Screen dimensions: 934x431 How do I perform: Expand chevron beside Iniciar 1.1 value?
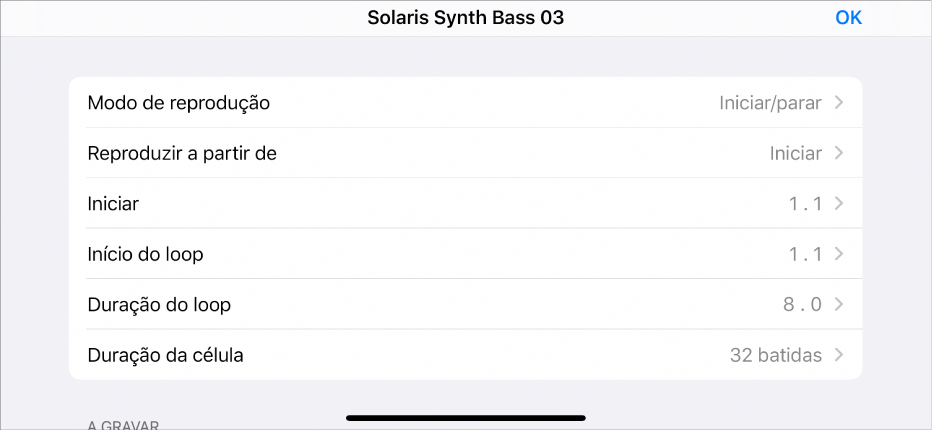click(839, 204)
